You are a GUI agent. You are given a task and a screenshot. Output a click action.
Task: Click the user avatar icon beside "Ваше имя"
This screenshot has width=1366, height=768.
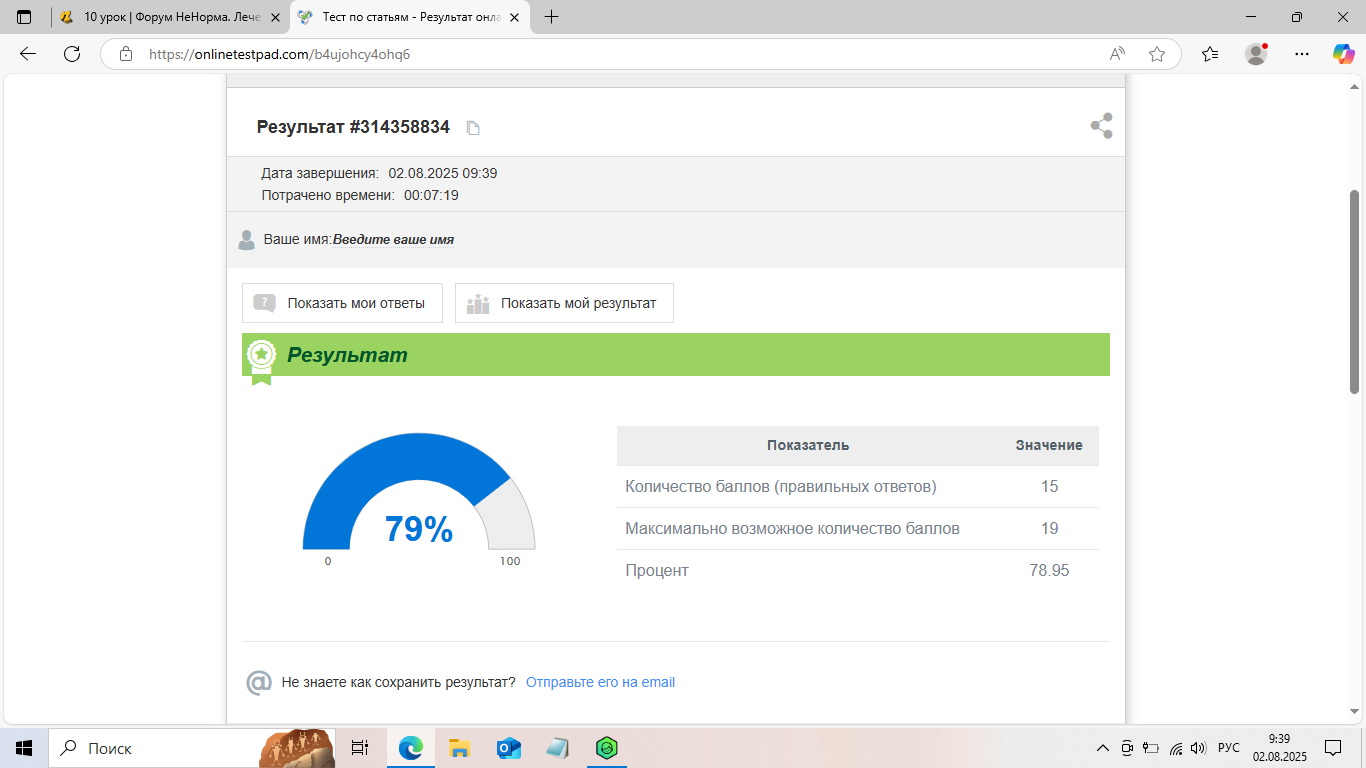tap(247, 240)
